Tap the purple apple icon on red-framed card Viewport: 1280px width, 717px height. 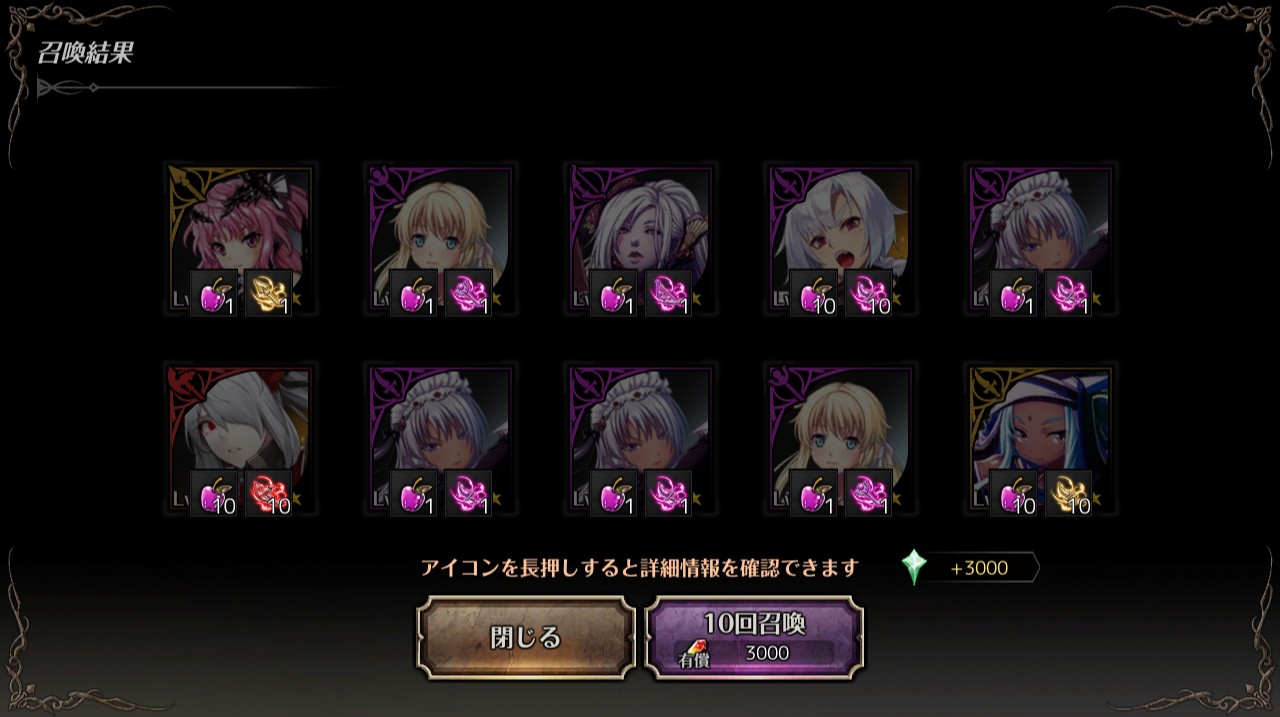[214, 493]
